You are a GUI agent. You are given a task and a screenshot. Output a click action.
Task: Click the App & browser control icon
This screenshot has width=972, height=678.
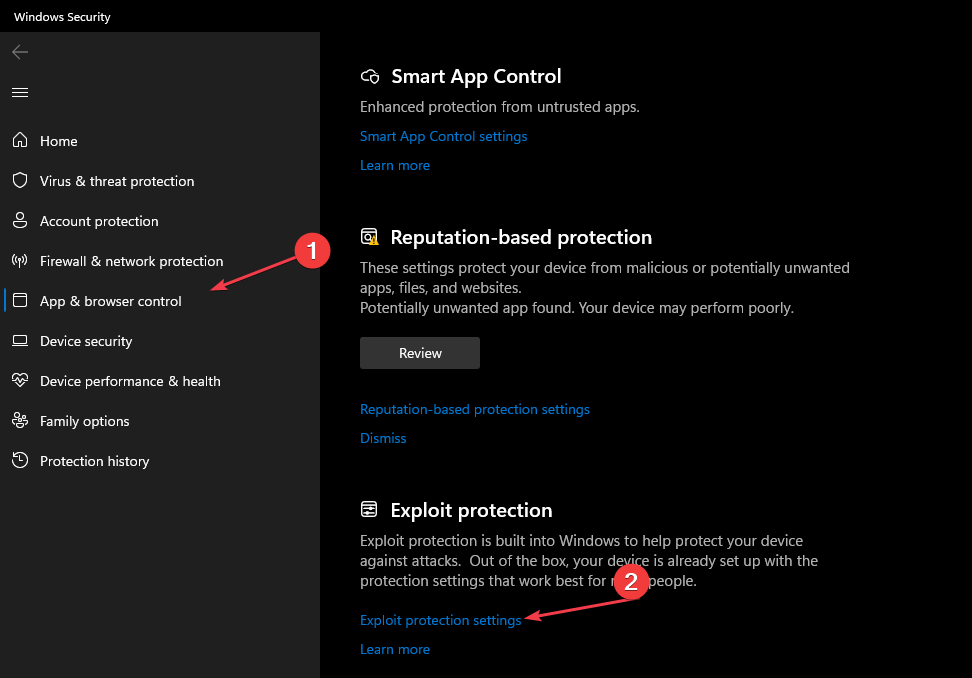pos(20,301)
